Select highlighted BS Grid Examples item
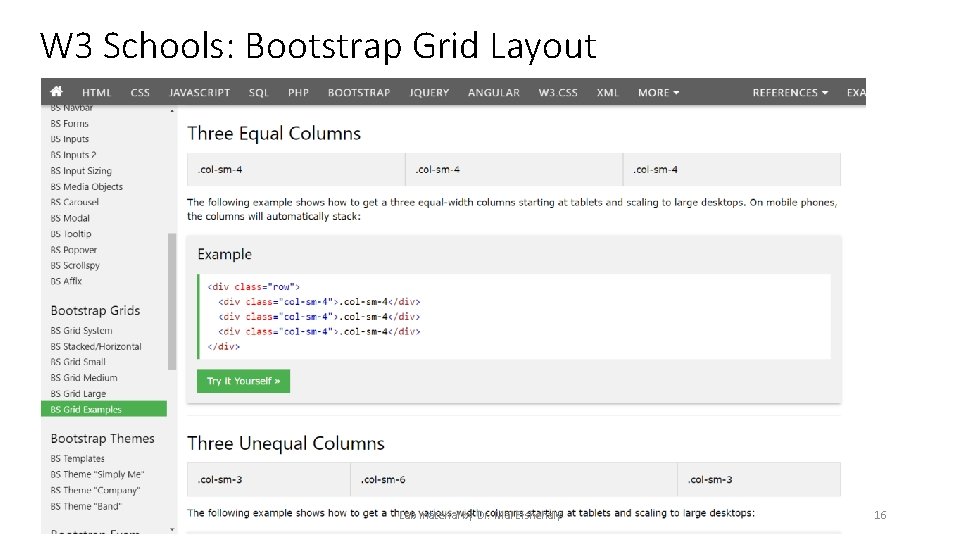This screenshot has width=960, height=540. point(103,409)
